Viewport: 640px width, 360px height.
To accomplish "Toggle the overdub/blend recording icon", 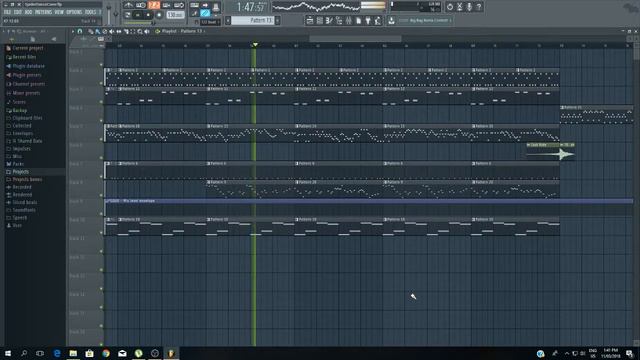I will click(x=167, y=5).
